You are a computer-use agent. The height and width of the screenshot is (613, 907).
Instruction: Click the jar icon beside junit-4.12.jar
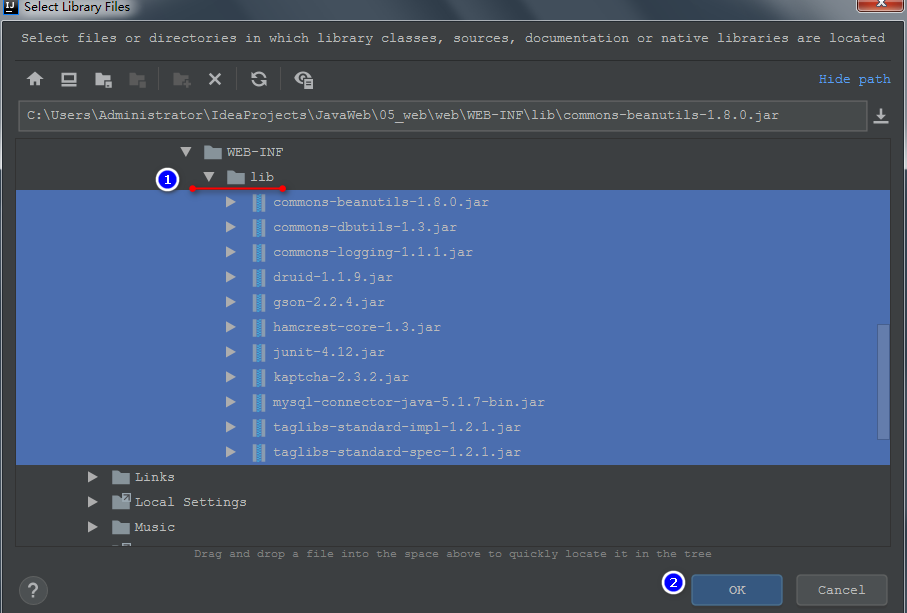(x=259, y=352)
